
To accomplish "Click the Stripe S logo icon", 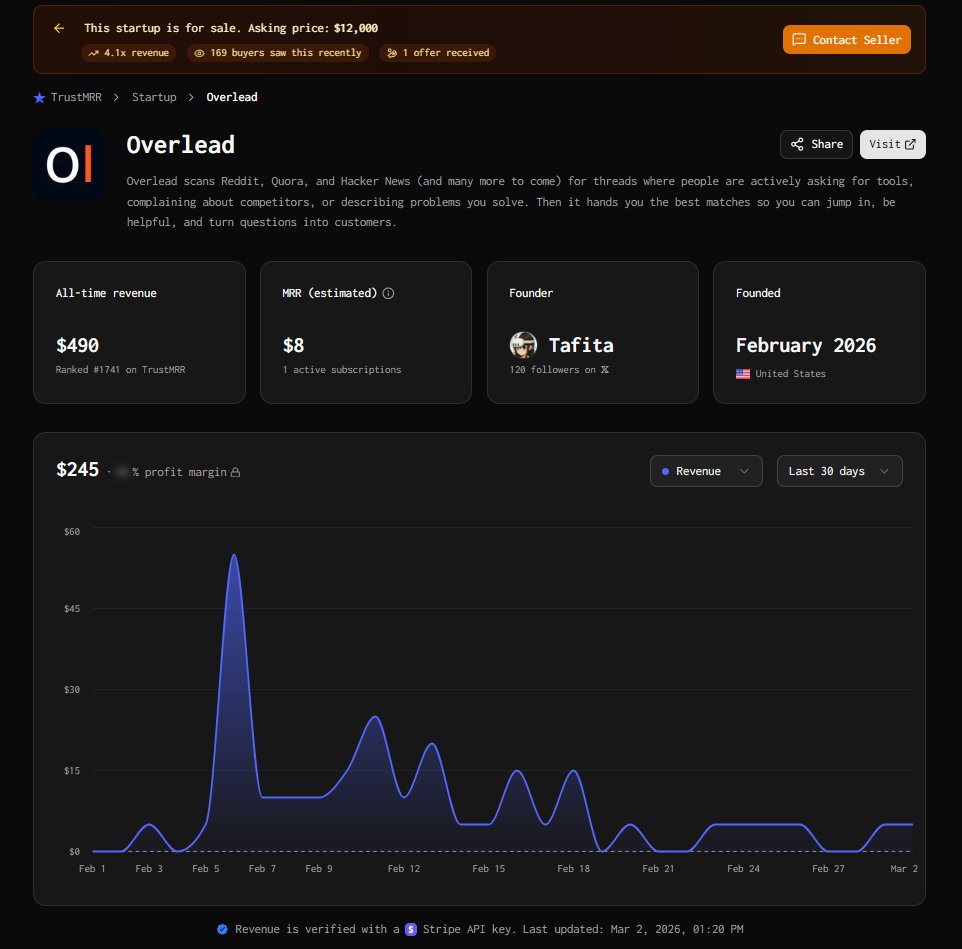I will [411, 929].
